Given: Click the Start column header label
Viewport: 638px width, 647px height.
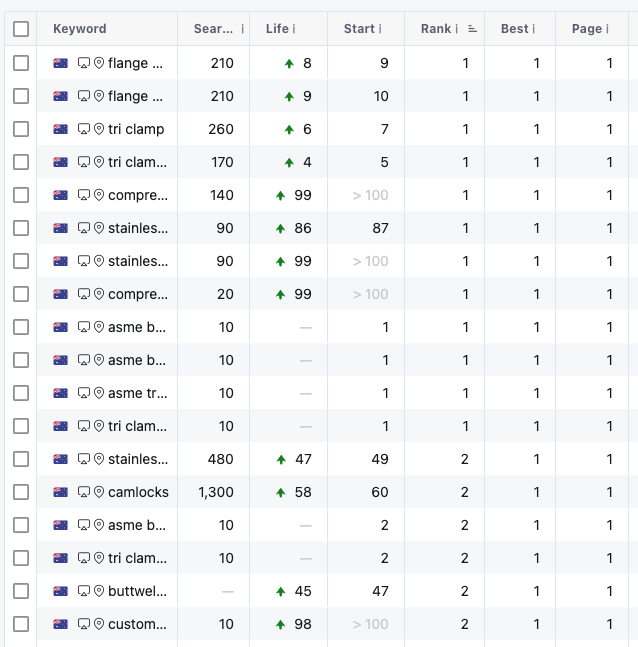Looking at the screenshot, I should (x=358, y=29).
